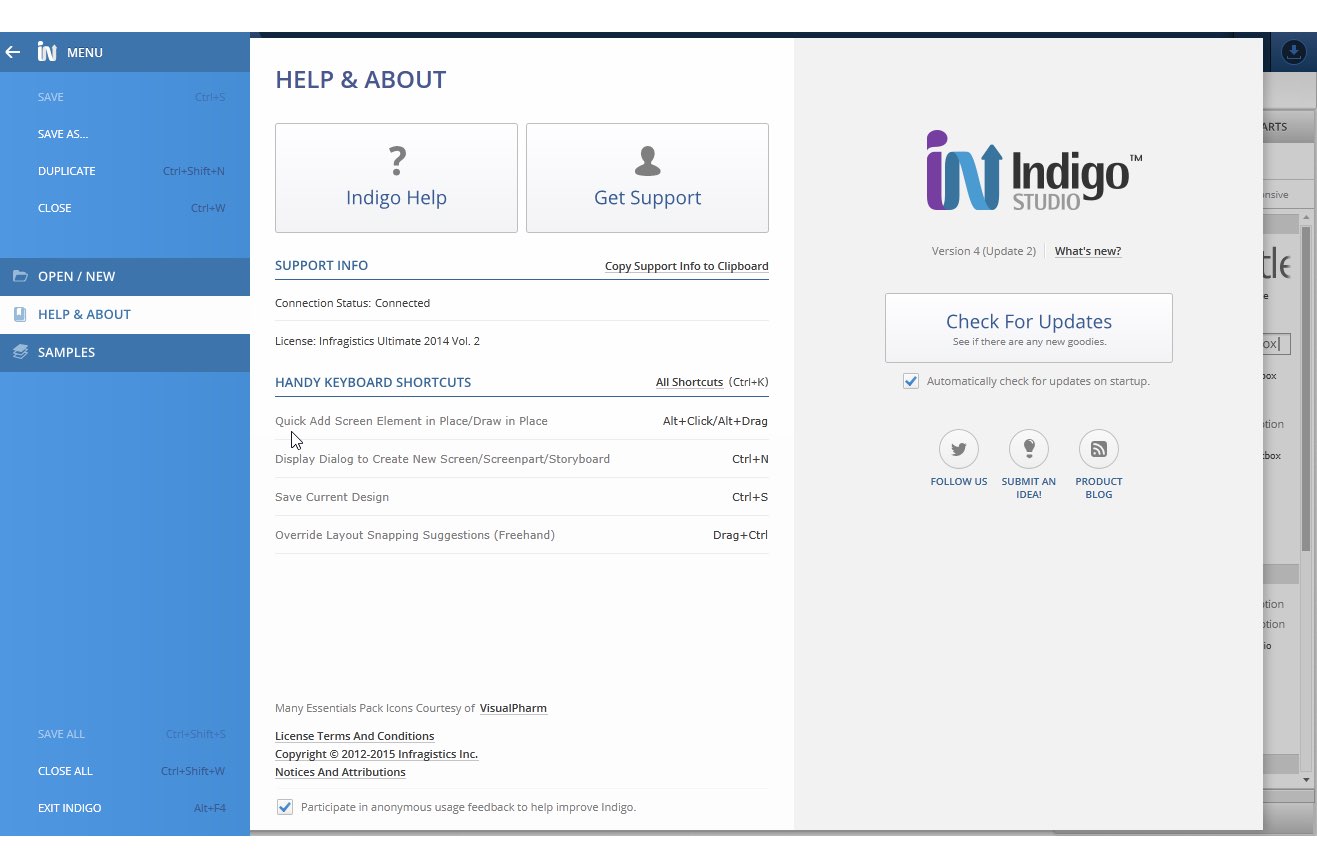This screenshot has height=862, width=1317.
Task: Click the back arrow beside MENU
Action: tap(13, 52)
